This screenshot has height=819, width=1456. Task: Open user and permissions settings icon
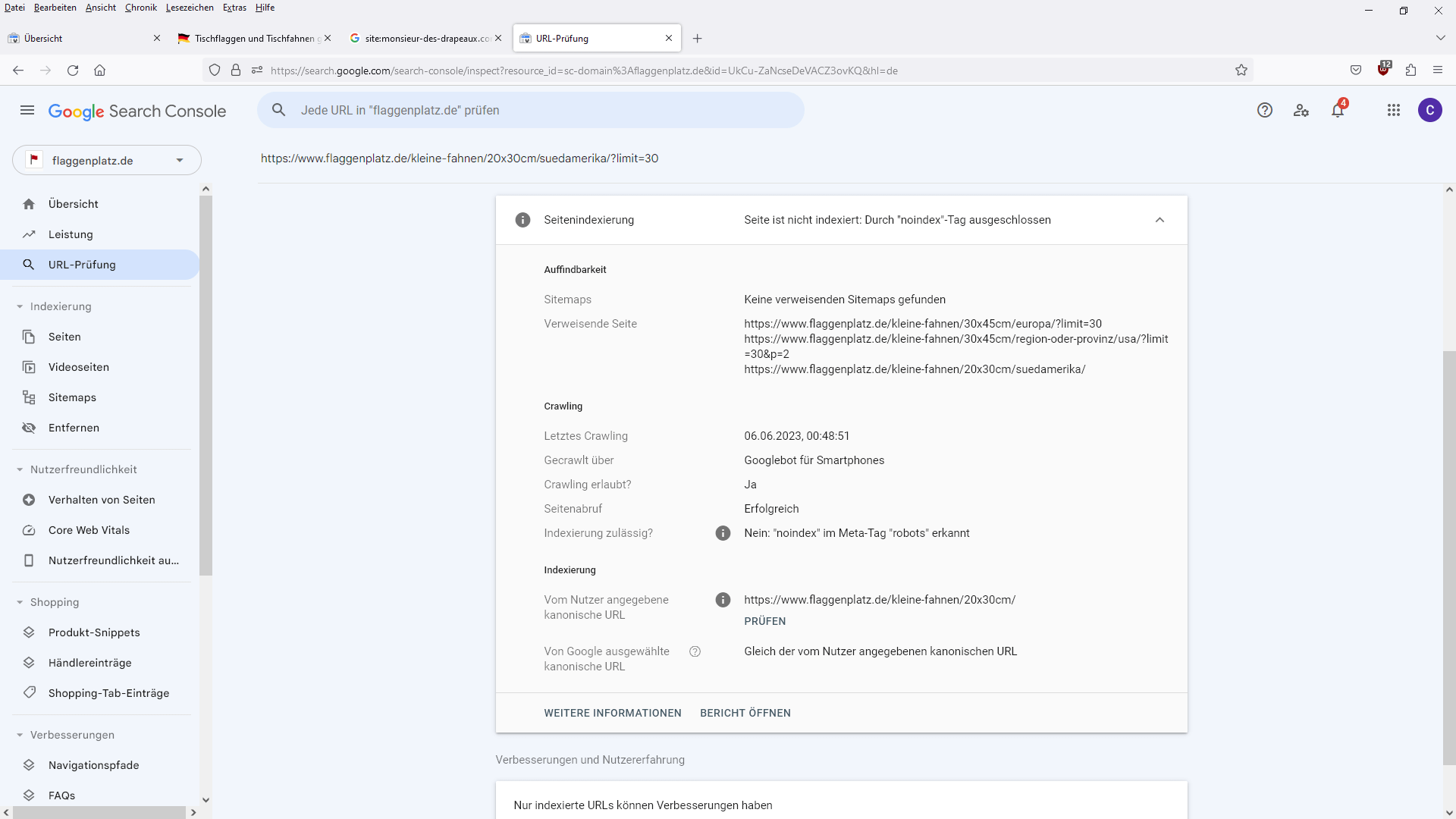[x=1301, y=111]
